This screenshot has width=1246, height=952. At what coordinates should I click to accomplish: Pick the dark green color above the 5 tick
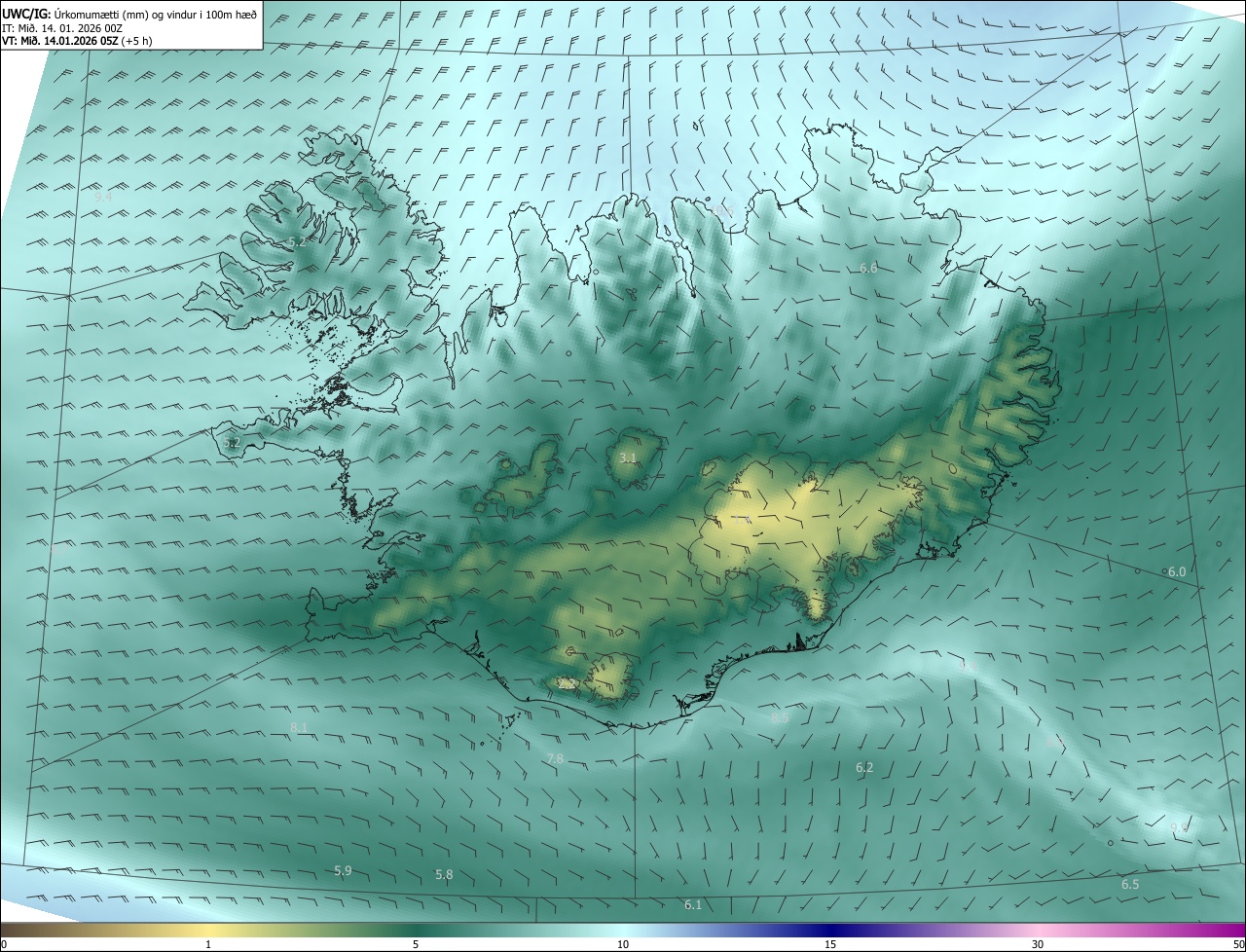pos(416,931)
